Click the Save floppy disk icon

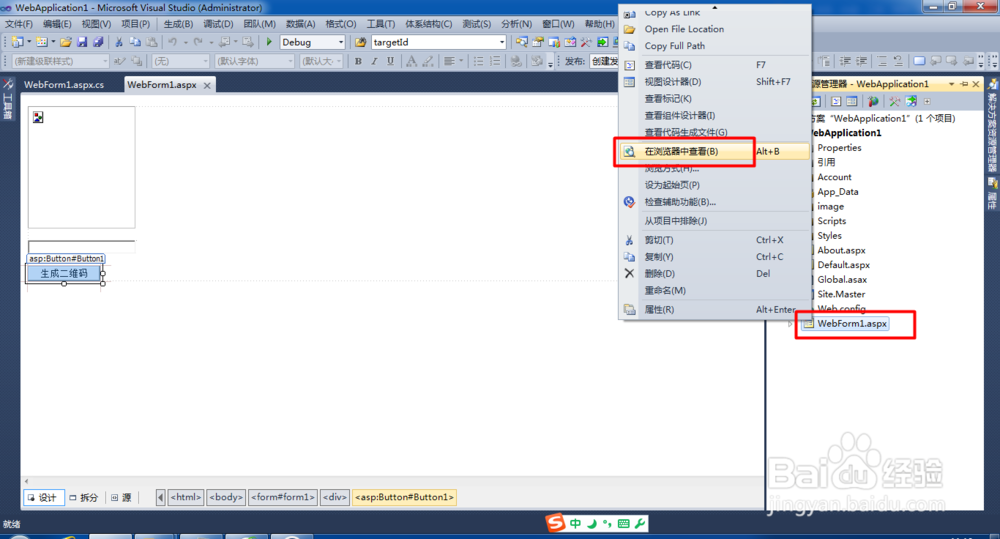[82, 42]
